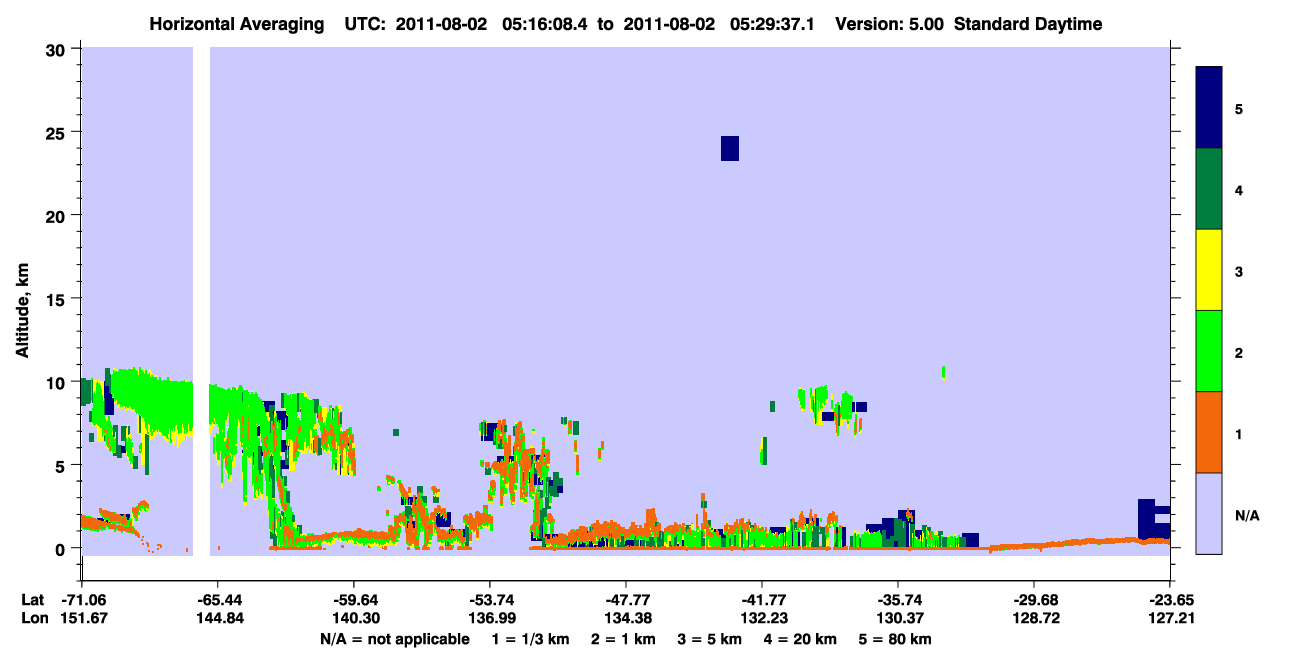Click longitude value '134.38'
1300x667 pixels.
tap(626, 618)
